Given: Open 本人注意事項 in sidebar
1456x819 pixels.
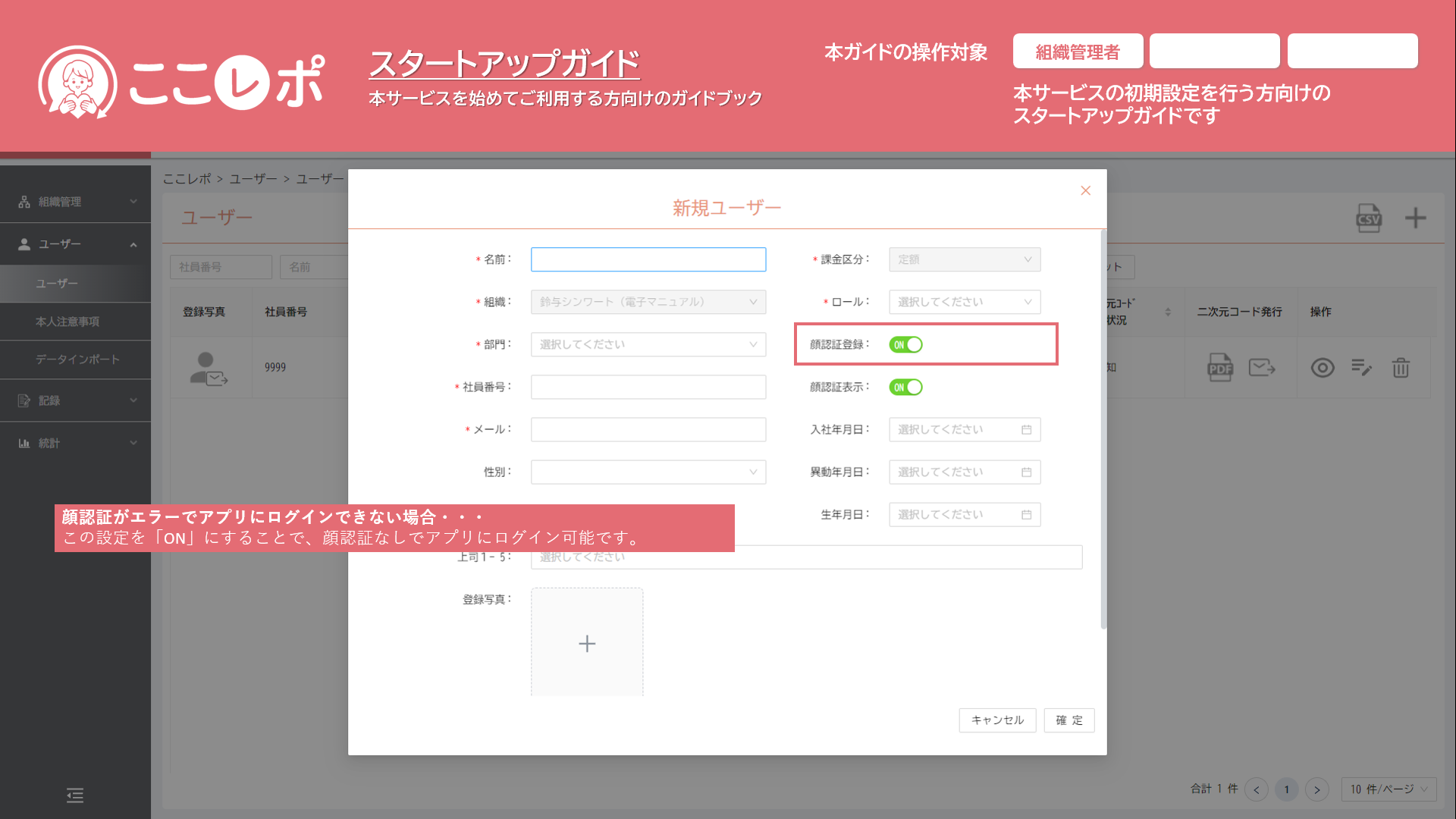Looking at the screenshot, I should pos(67,322).
